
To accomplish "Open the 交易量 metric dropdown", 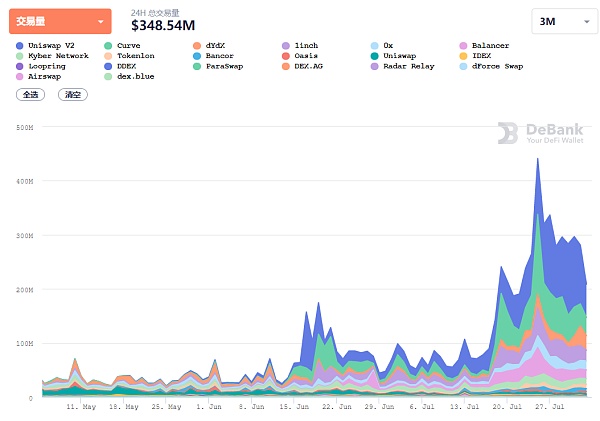I will click(62, 20).
